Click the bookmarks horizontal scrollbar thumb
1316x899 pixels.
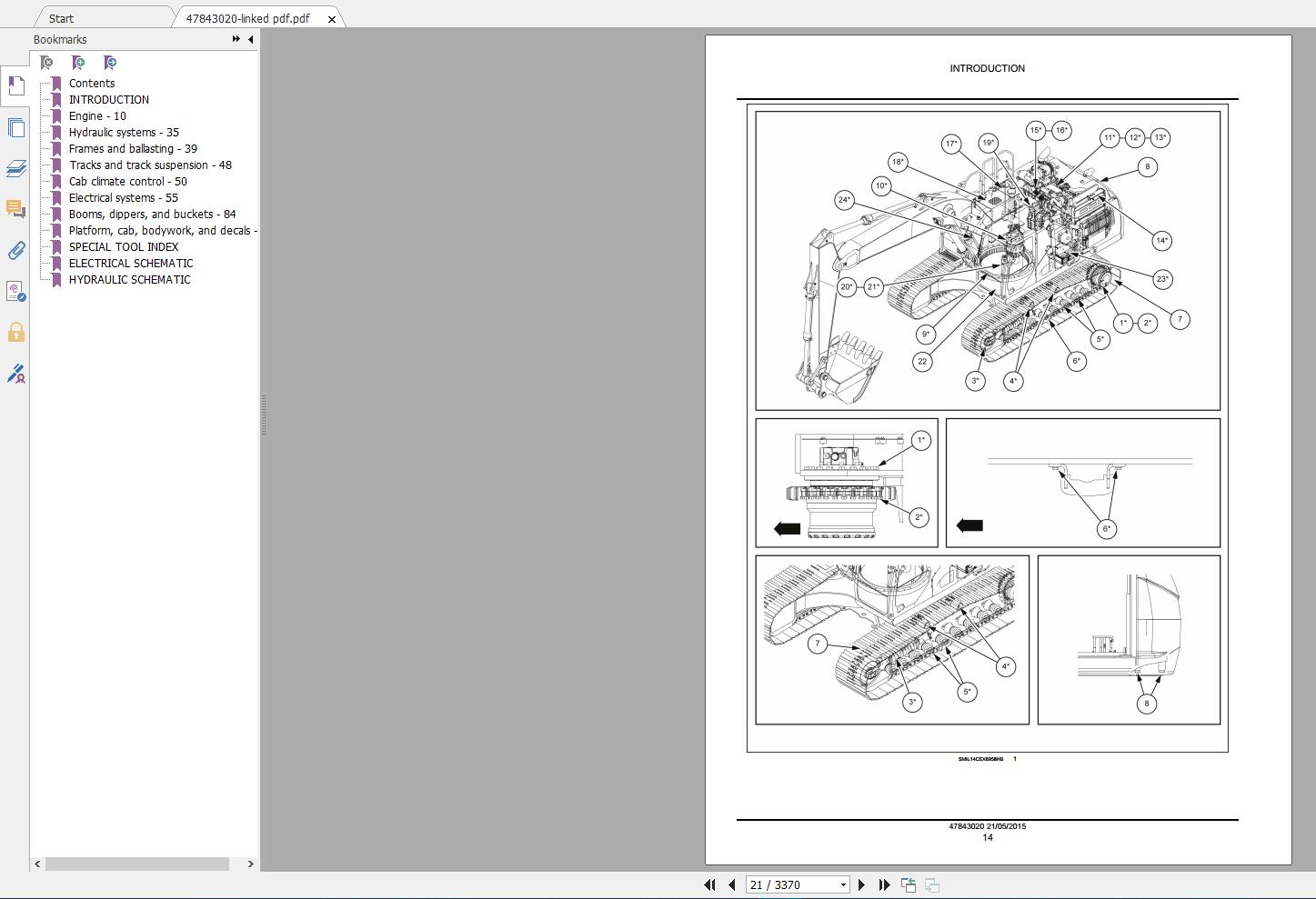136,864
